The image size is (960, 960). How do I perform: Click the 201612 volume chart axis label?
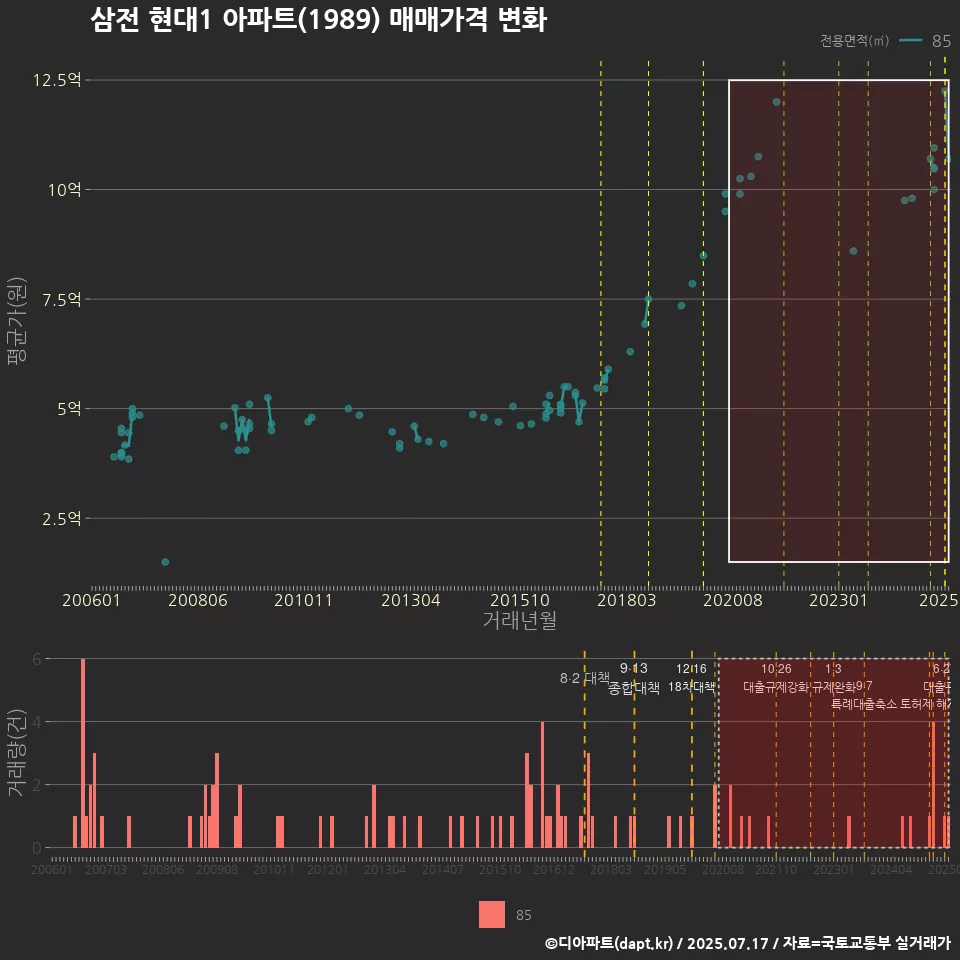[553, 869]
